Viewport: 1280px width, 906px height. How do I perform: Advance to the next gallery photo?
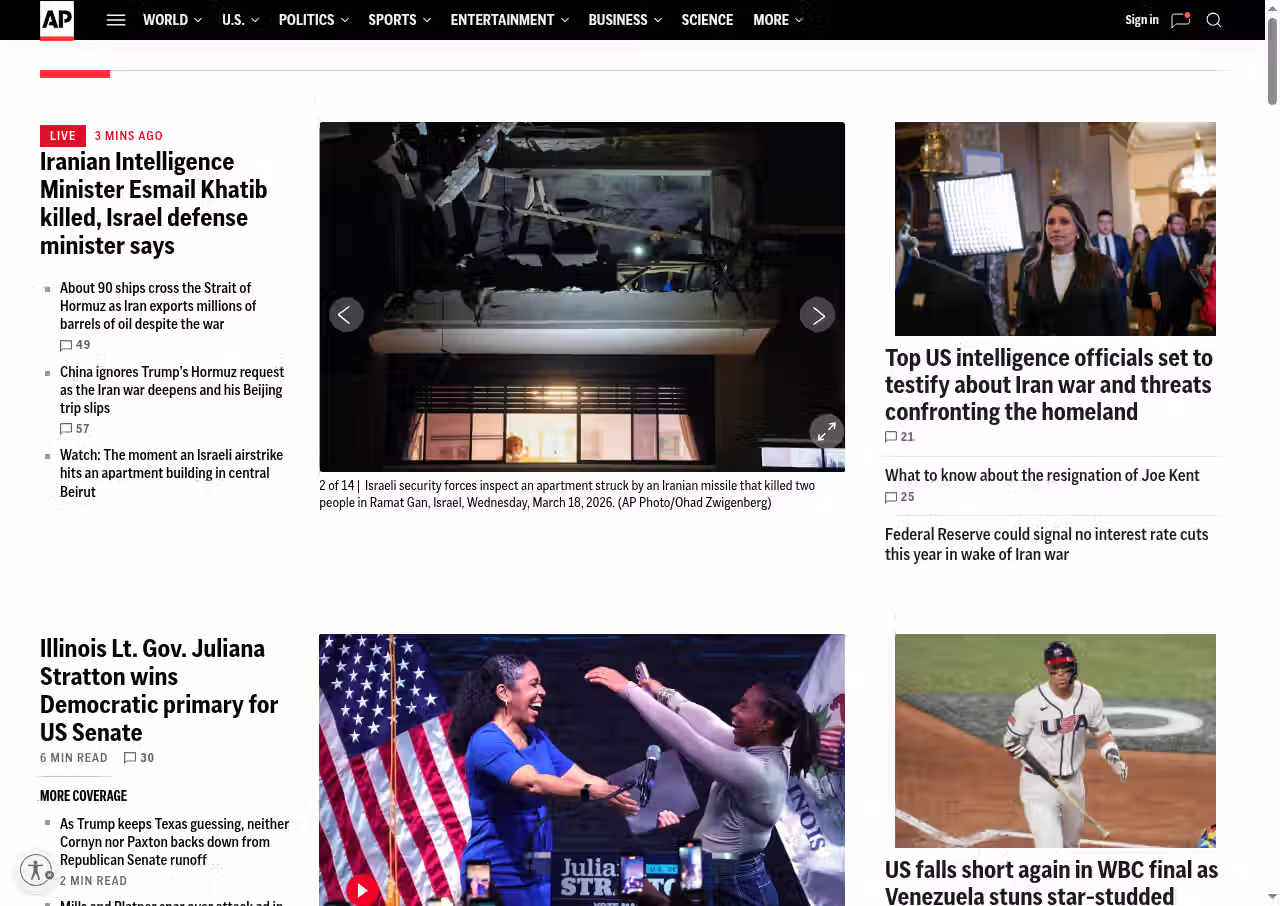point(817,315)
